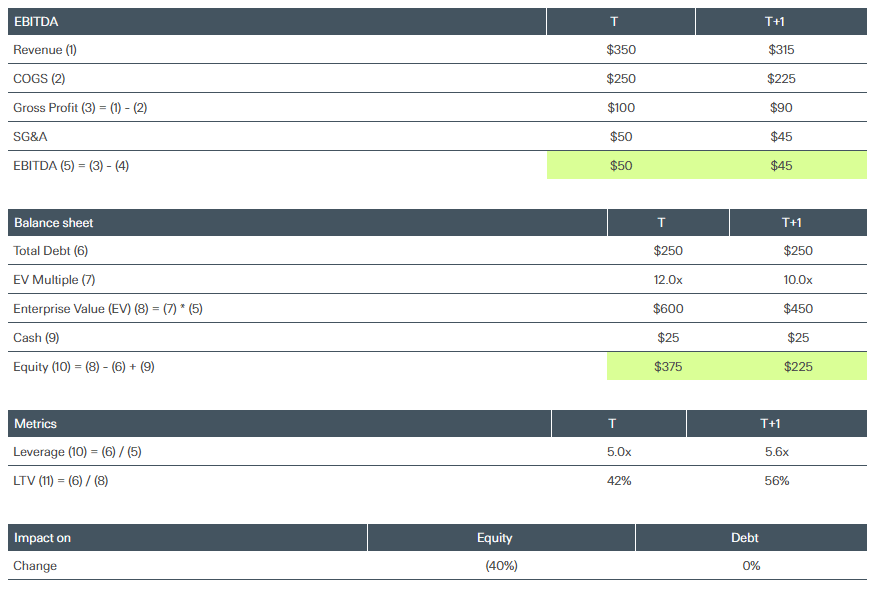Click the Metrics table header title
873x591 pixels.
click(35, 424)
